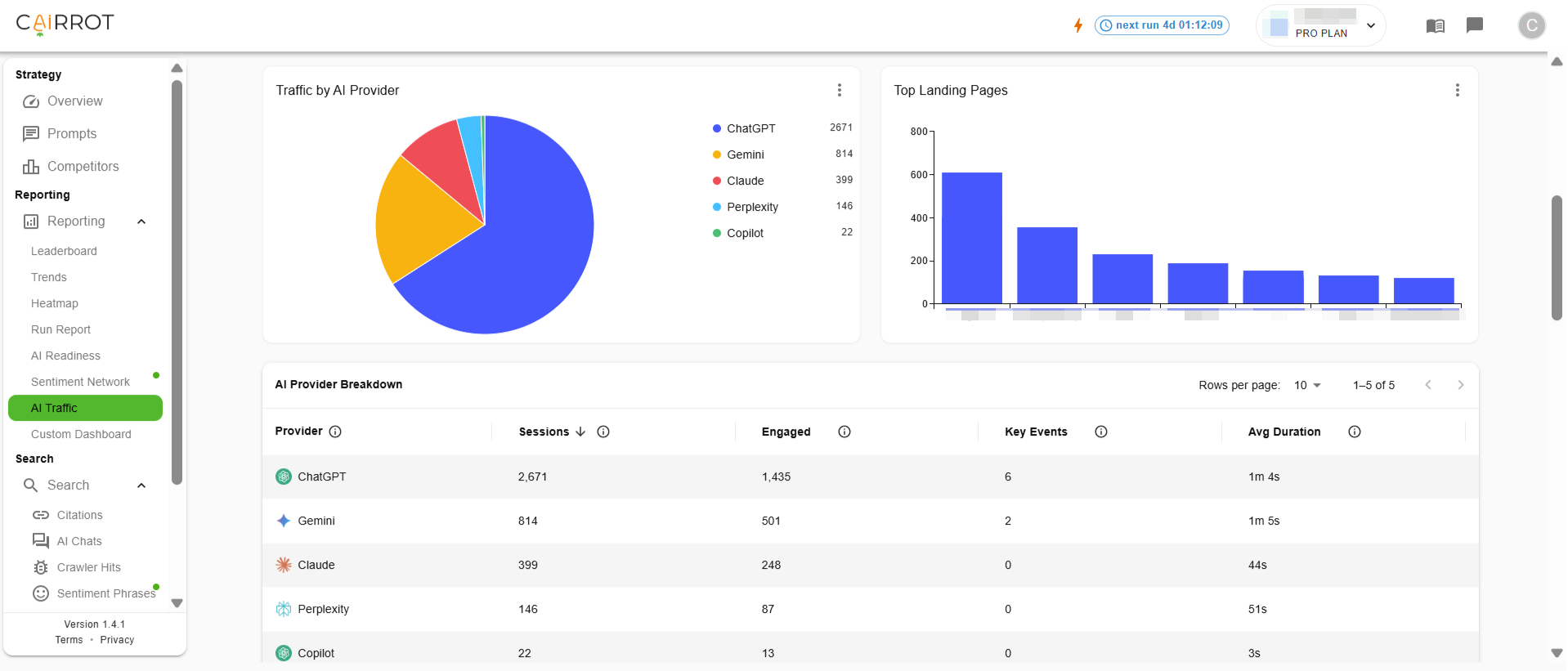
Task: Click the main page scroll down arrow
Action: (x=1557, y=653)
